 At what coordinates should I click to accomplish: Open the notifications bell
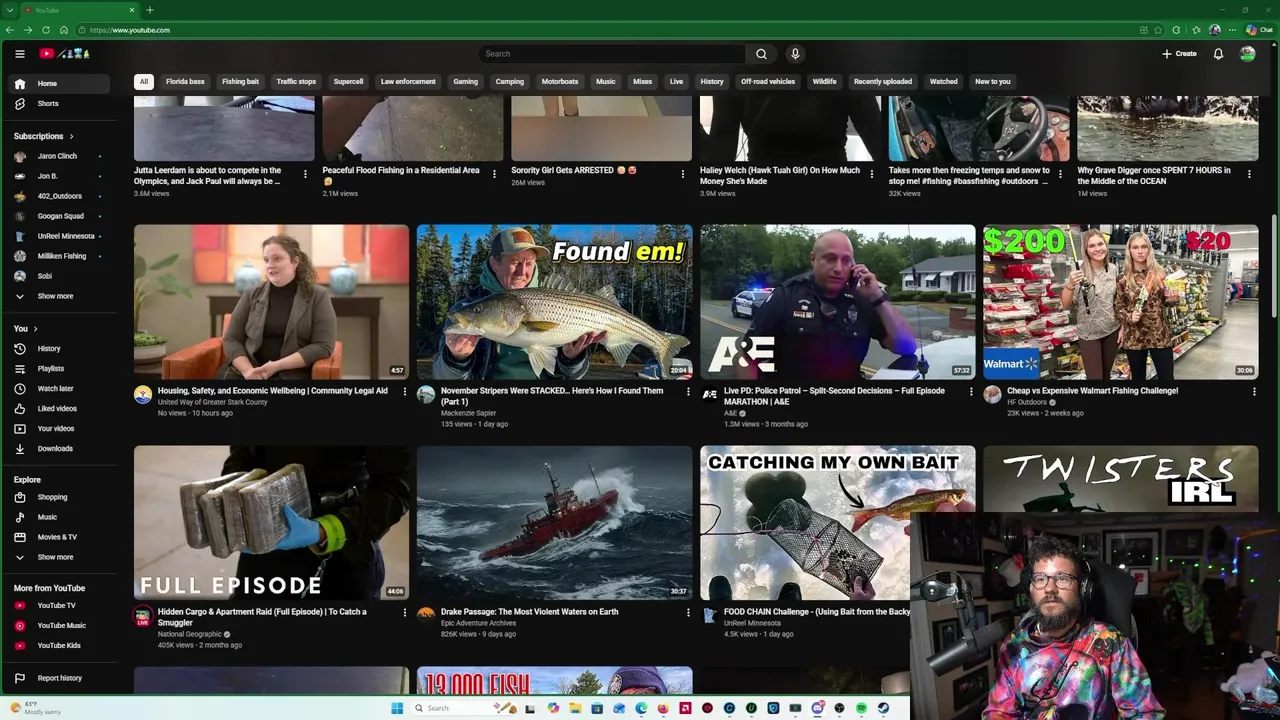coord(1218,54)
